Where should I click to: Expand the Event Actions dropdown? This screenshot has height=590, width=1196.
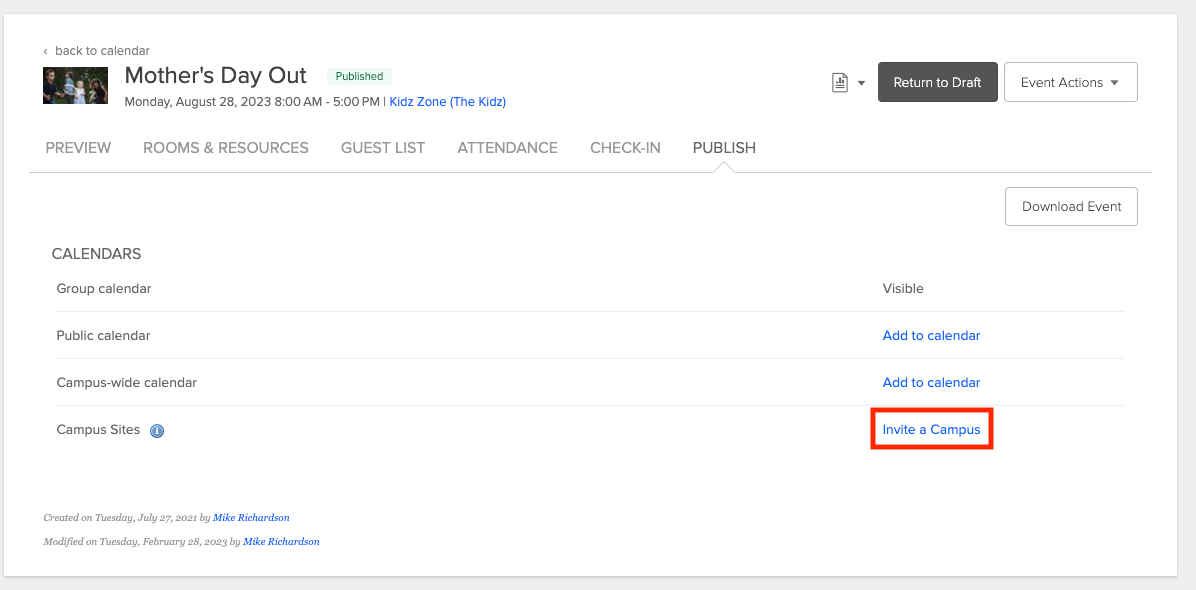1070,83
